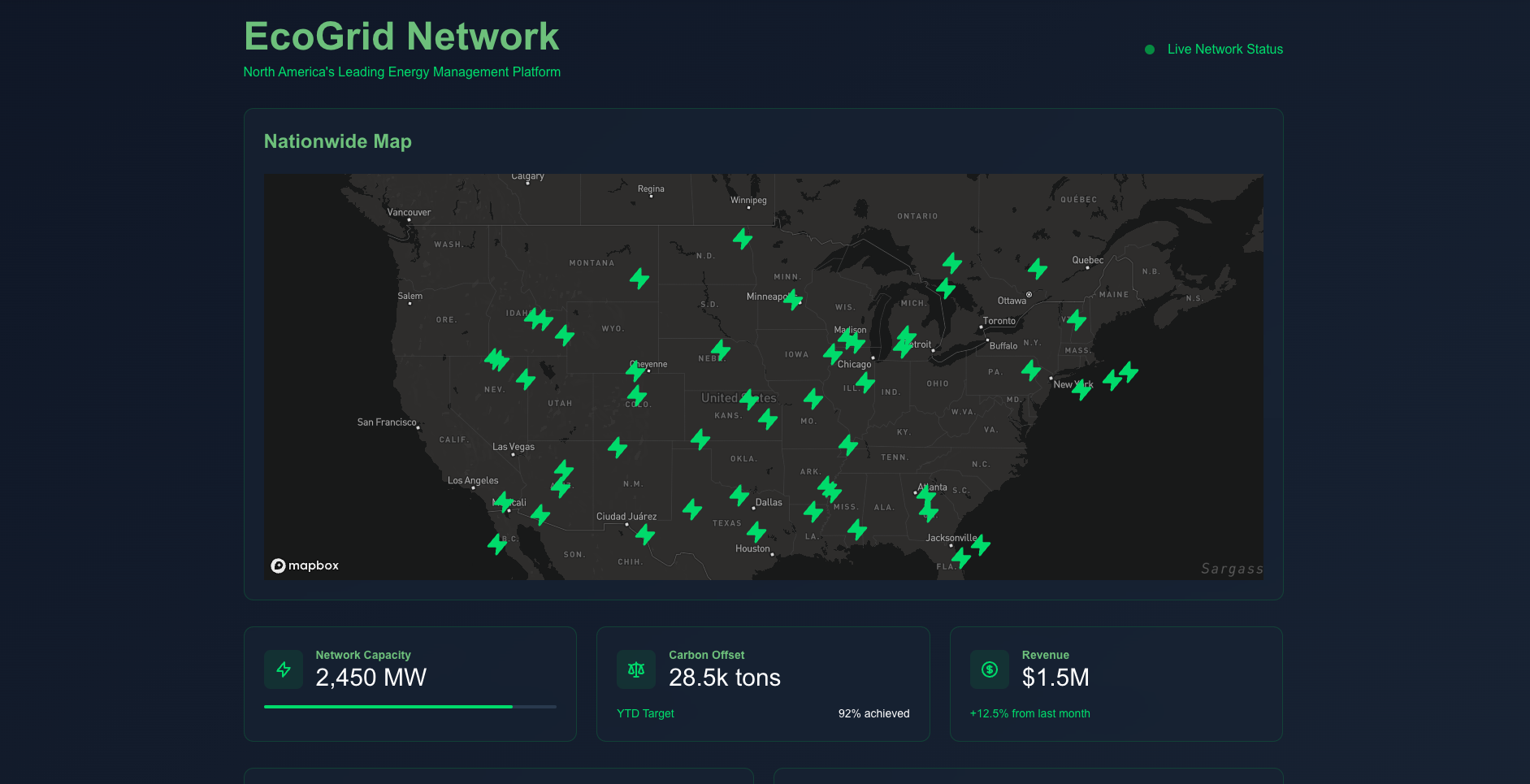This screenshot has width=1530, height=784.
Task: Click the lightning marker west of Quebec
Action: (x=1038, y=268)
